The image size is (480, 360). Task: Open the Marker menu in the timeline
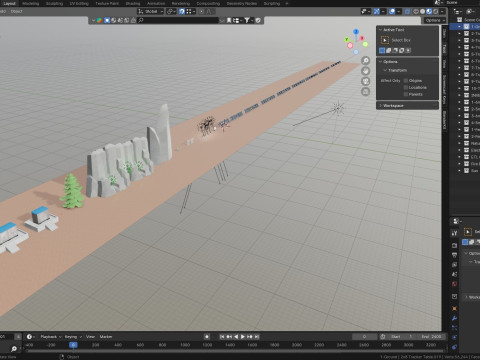click(x=106, y=337)
